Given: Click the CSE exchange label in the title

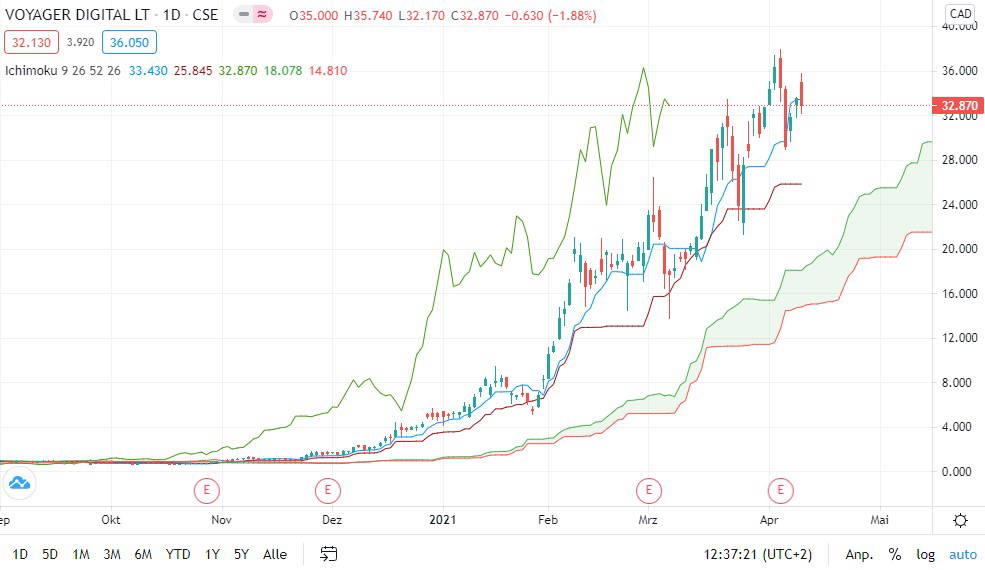Looking at the screenshot, I should coord(205,14).
